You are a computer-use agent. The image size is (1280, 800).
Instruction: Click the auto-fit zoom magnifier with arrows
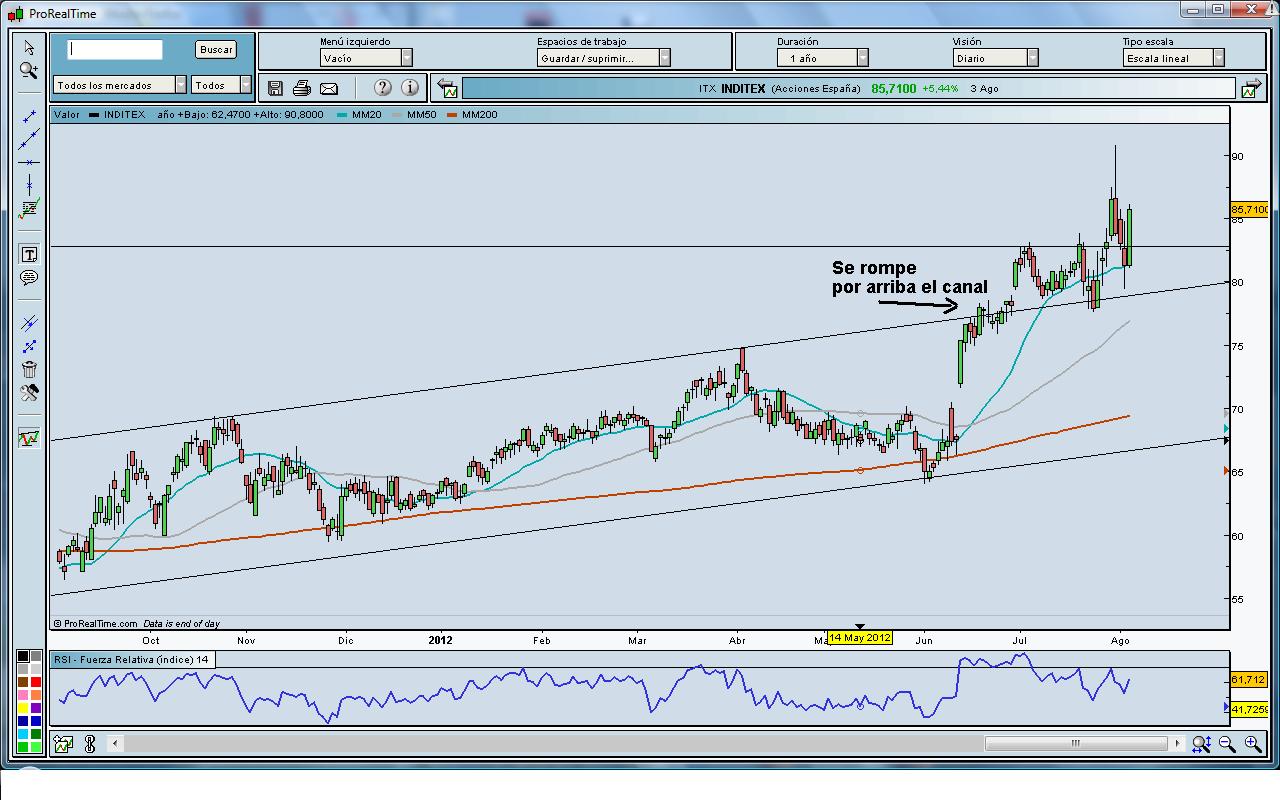click(x=1201, y=744)
